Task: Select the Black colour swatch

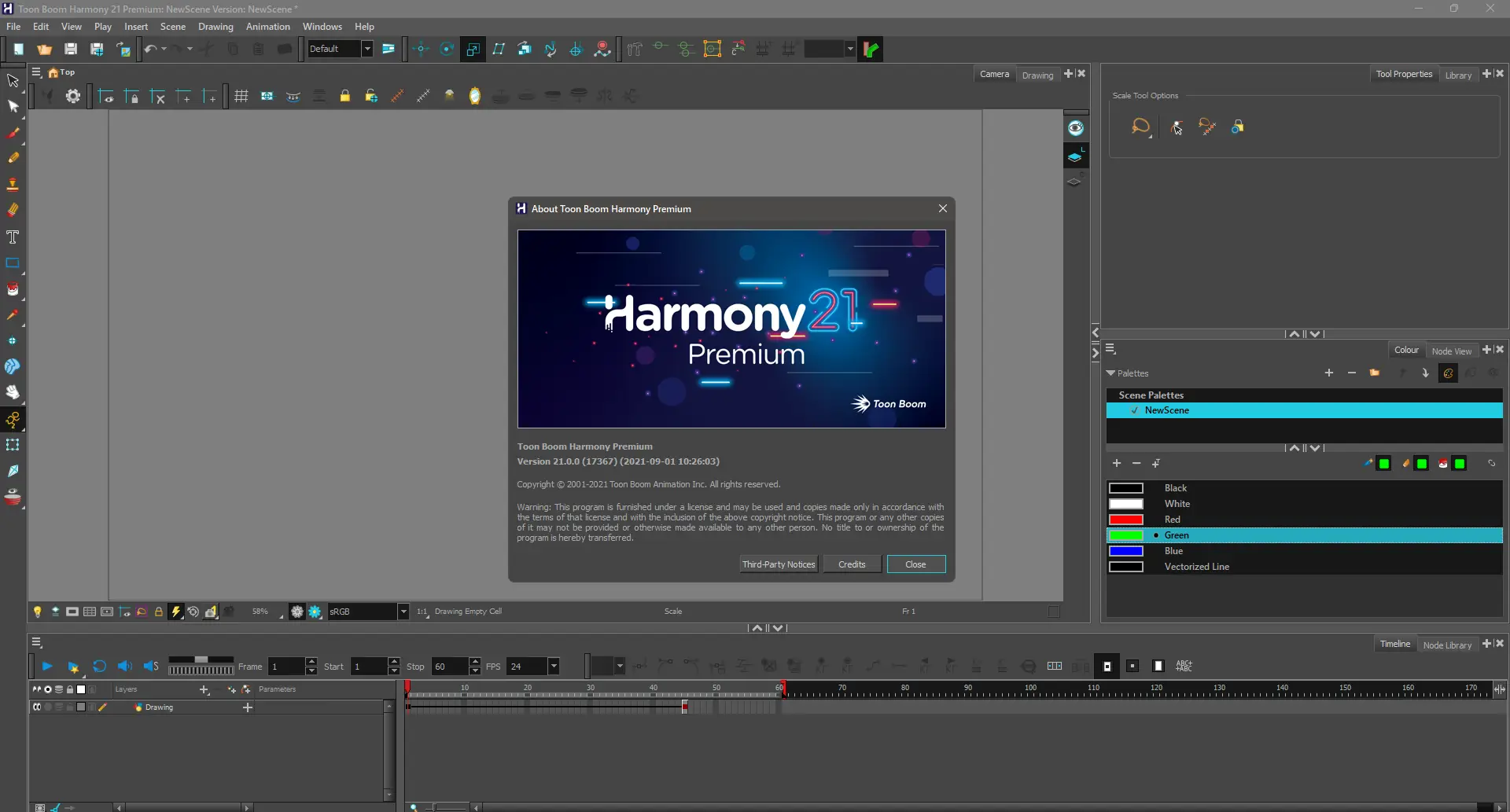Action: click(1125, 488)
